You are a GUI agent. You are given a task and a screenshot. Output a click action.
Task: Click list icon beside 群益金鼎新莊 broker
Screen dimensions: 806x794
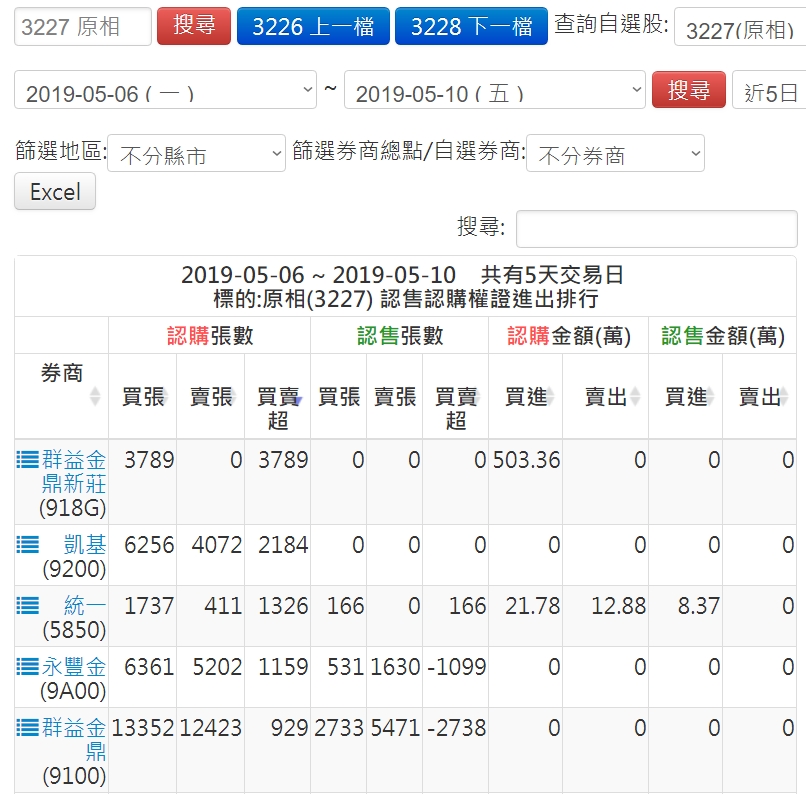(x=28, y=460)
